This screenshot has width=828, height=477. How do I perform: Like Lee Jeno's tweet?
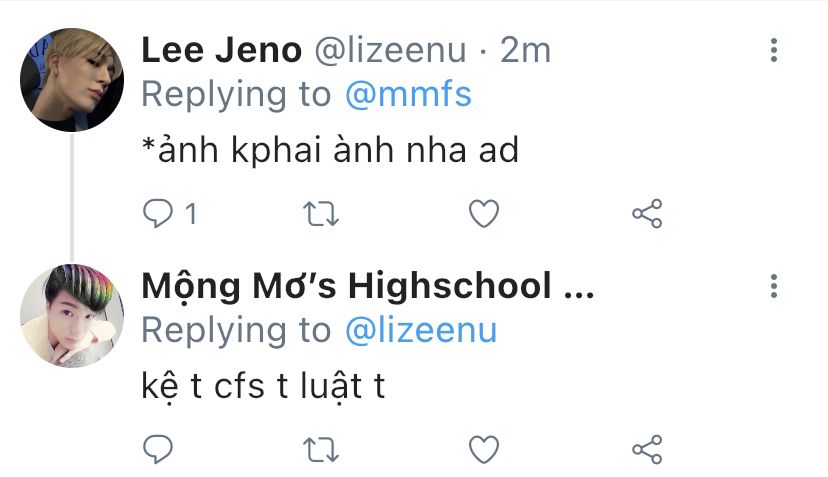pyautogui.click(x=484, y=213)
